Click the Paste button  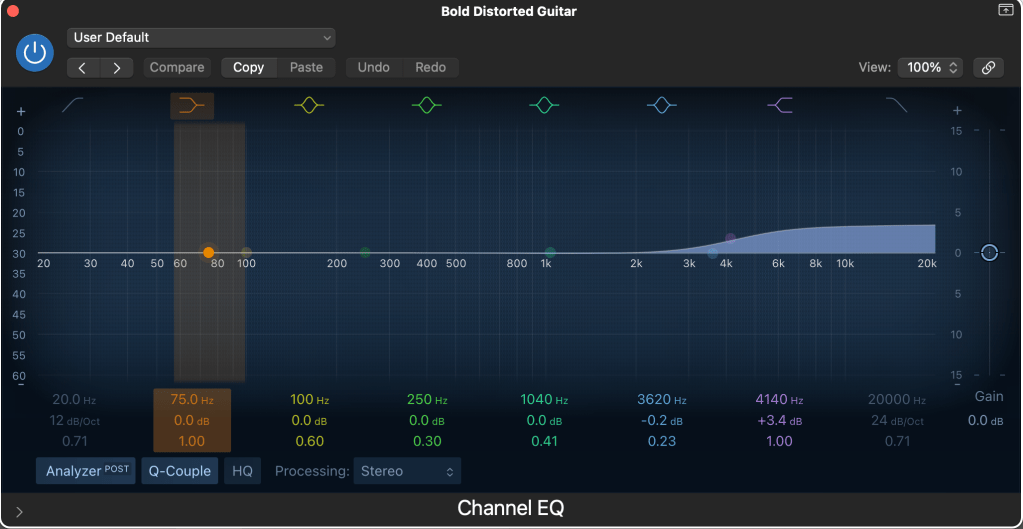306,68
